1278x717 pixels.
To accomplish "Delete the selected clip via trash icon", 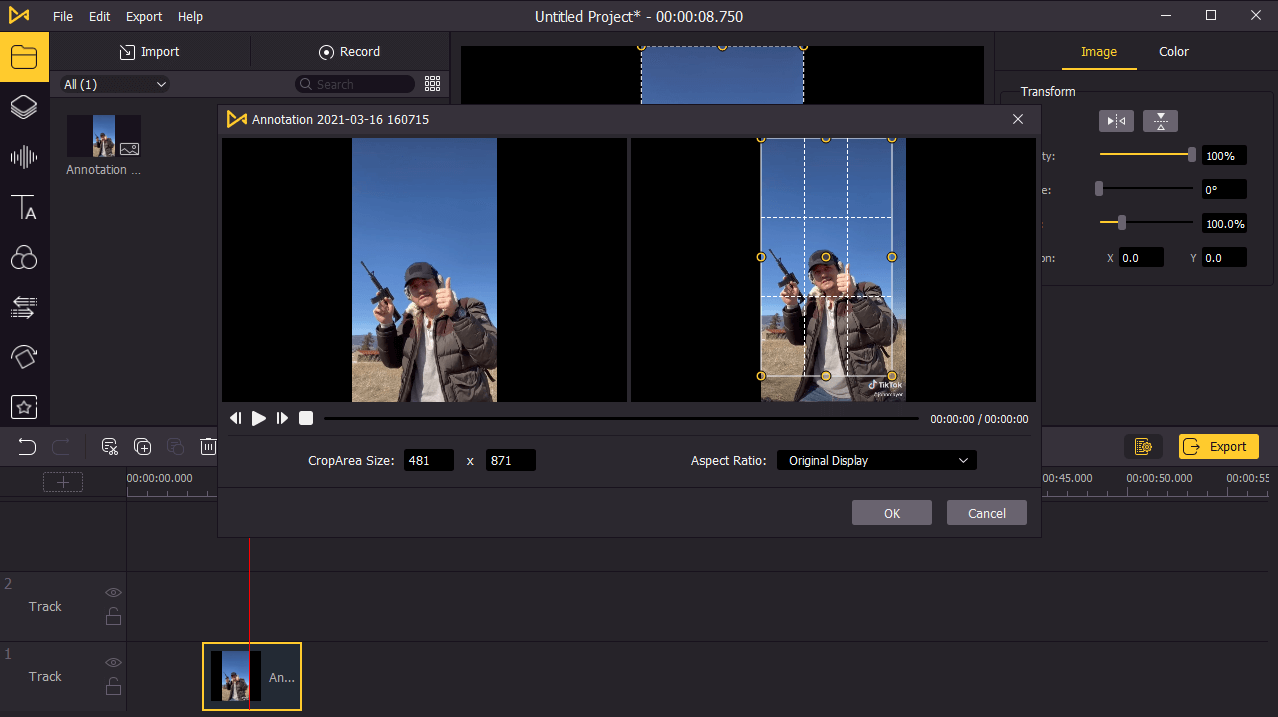I will [x=208, y=447].
